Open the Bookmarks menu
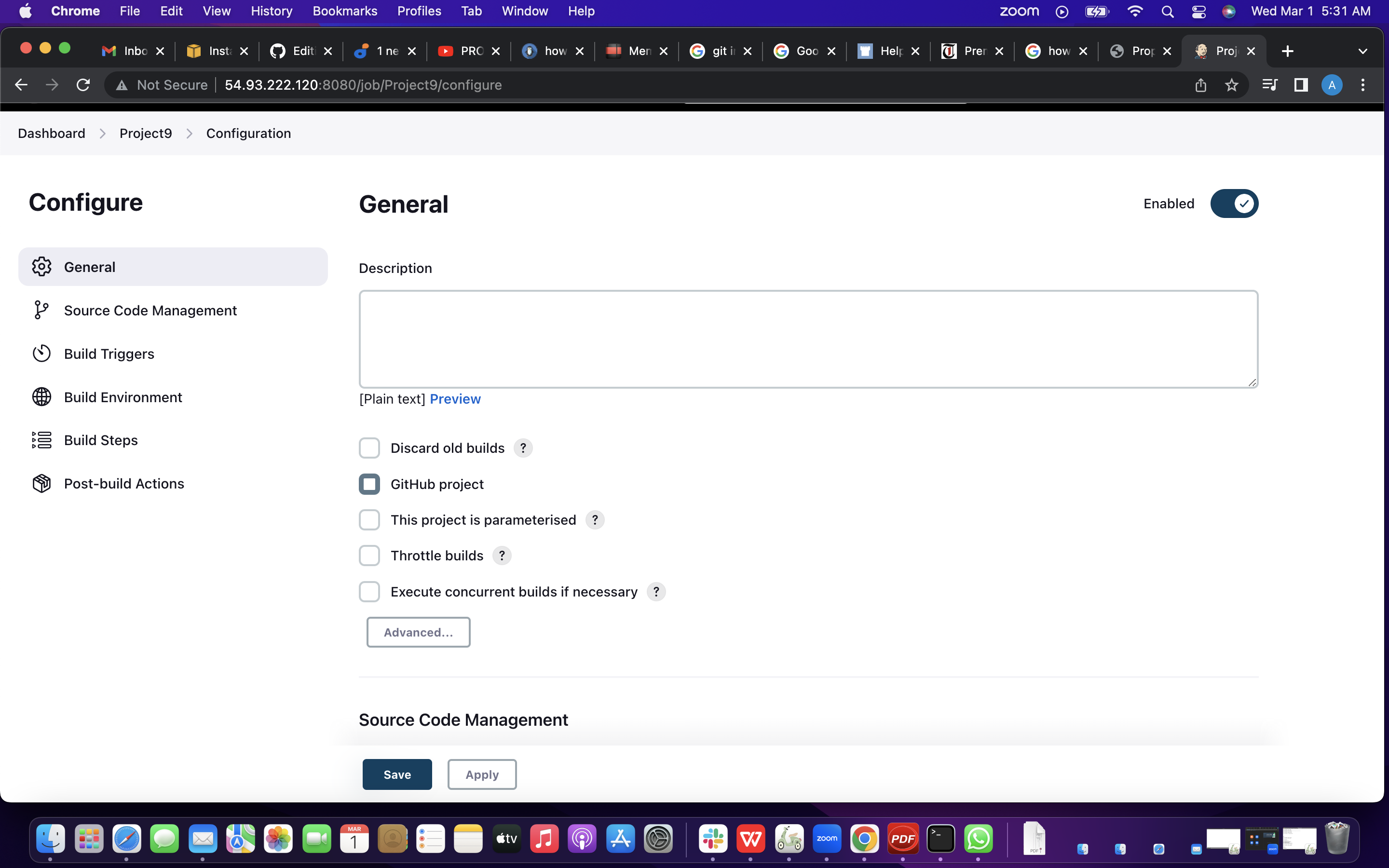1389x868 pixels. click(345, 11)
